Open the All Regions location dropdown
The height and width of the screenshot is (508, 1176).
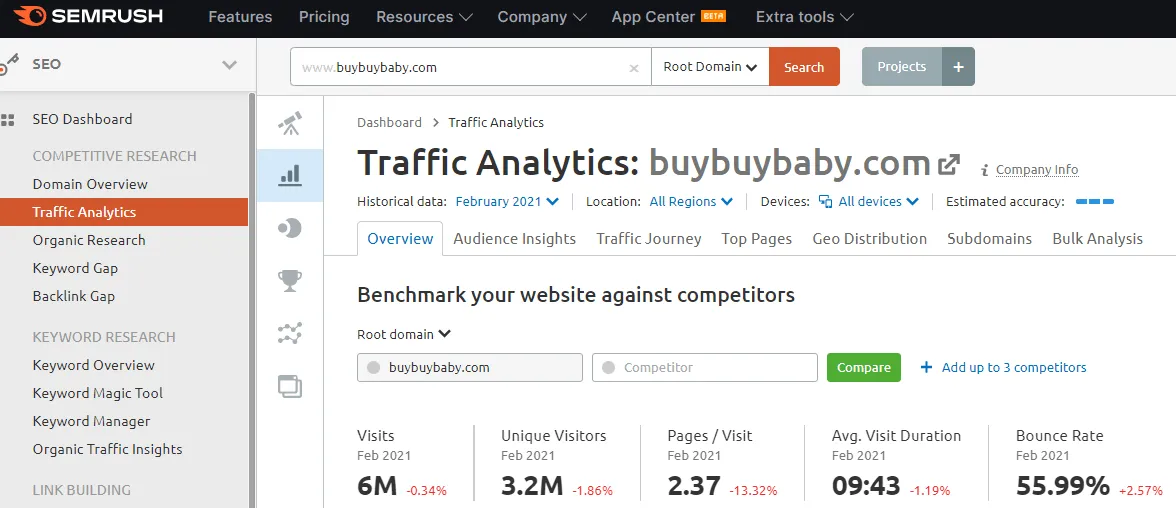click(x=691, y=202)
